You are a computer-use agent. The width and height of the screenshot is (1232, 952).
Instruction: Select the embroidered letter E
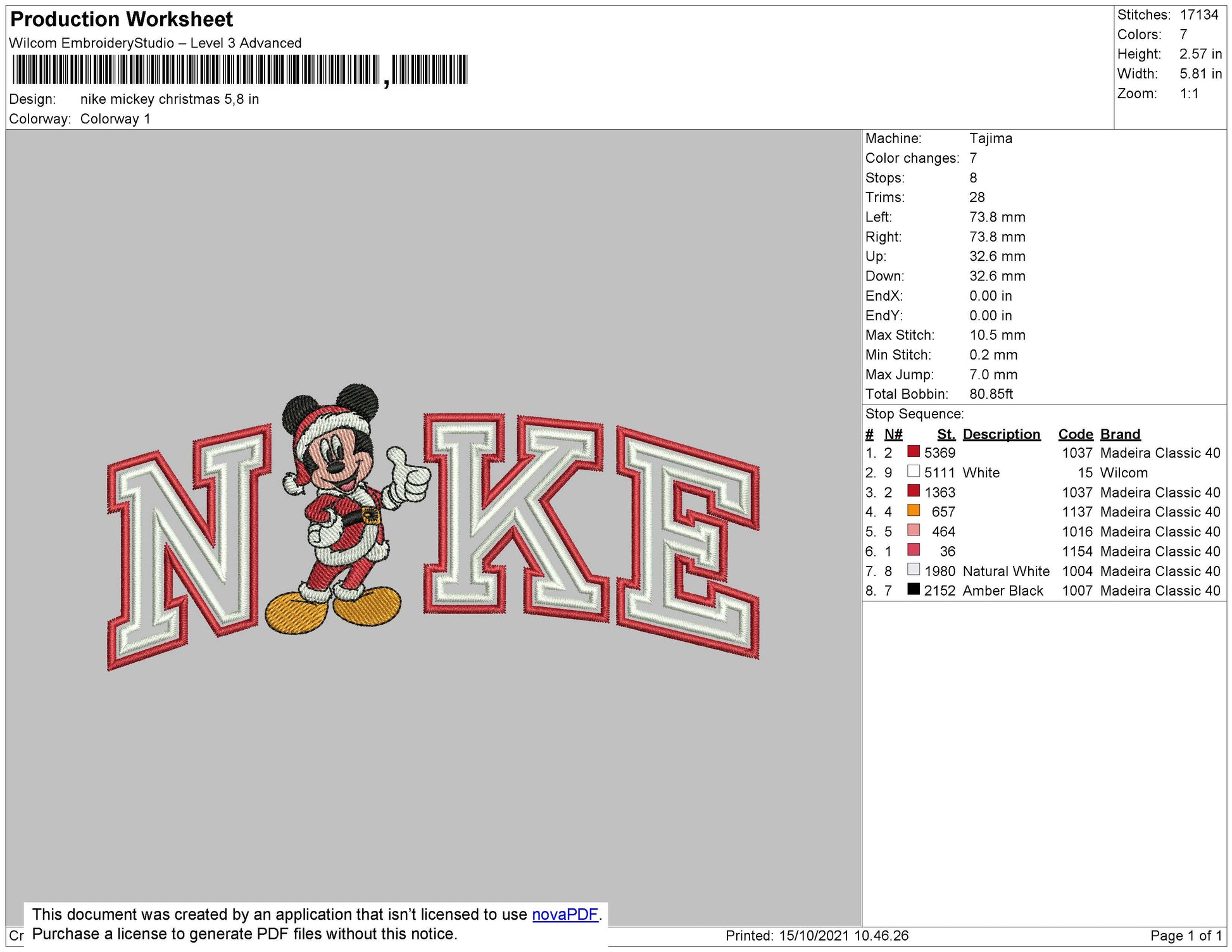coord(688,542)
